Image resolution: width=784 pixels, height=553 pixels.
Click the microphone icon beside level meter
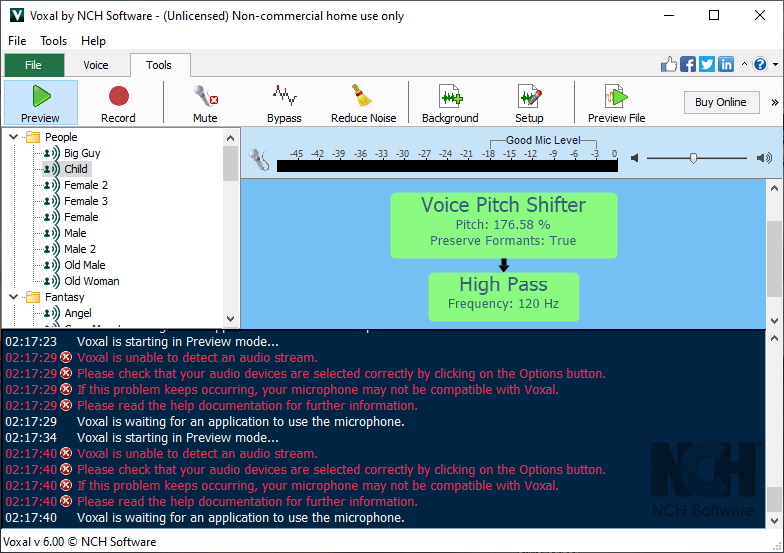pyautogui.click(x=259, y=160)
